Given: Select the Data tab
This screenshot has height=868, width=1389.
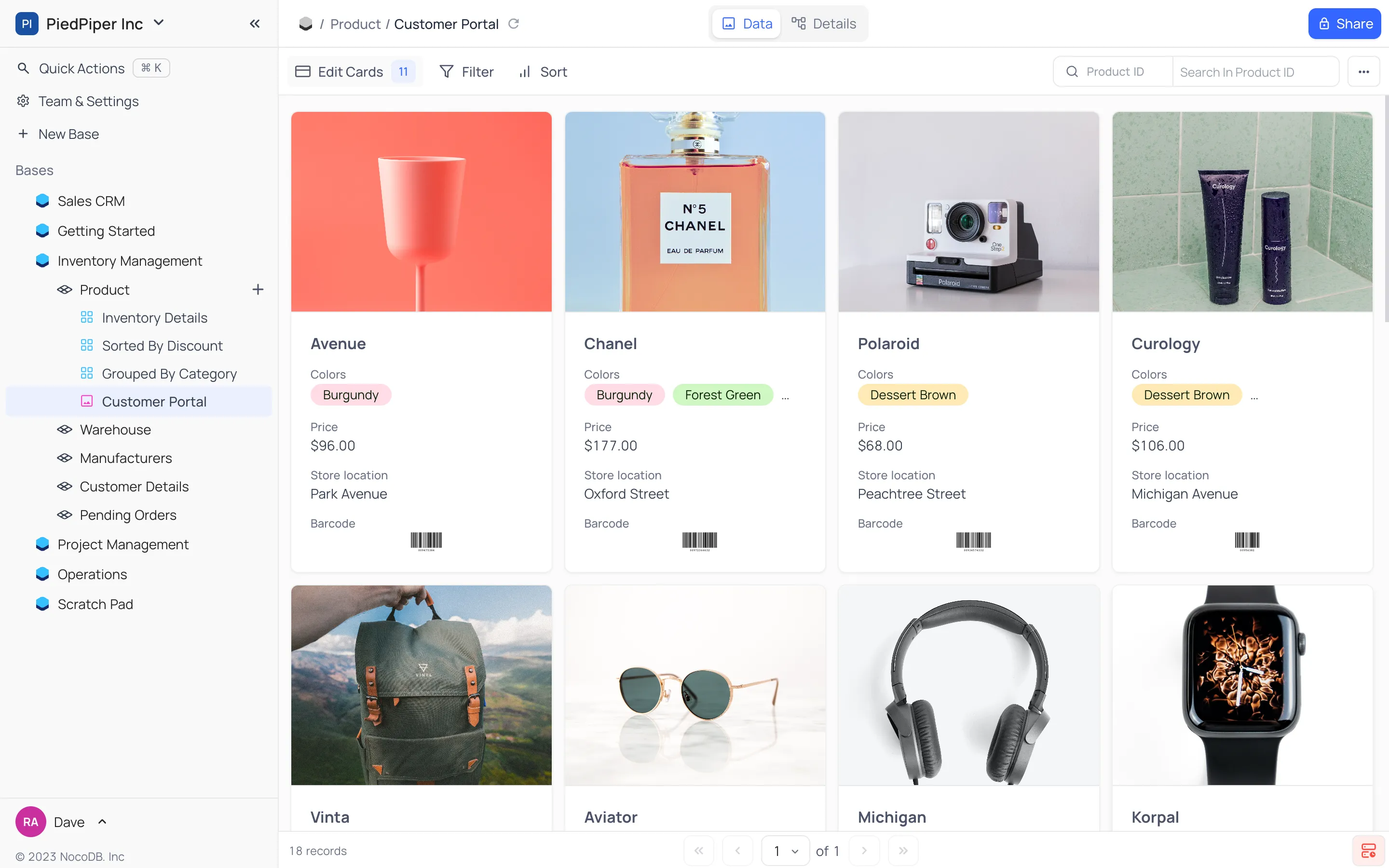Looking at the screenshot, I should [x=746, y=24].
